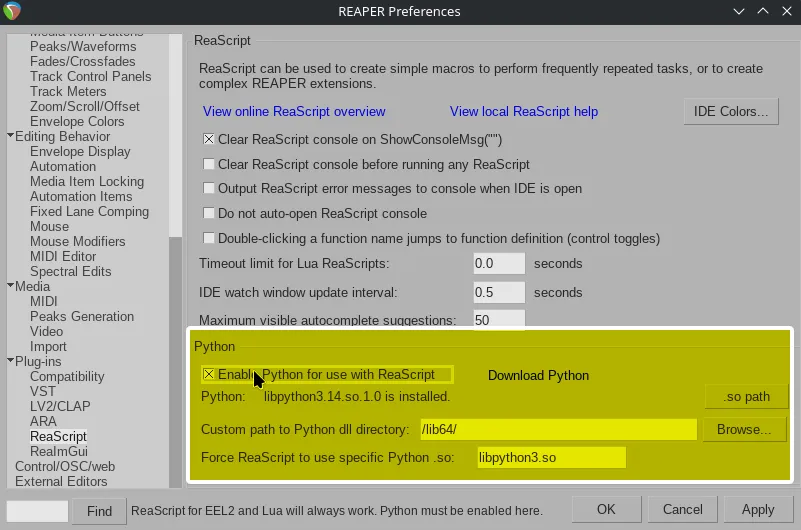Select Envelope Display tree item
801x530 pixels.
tap(80, 152)
